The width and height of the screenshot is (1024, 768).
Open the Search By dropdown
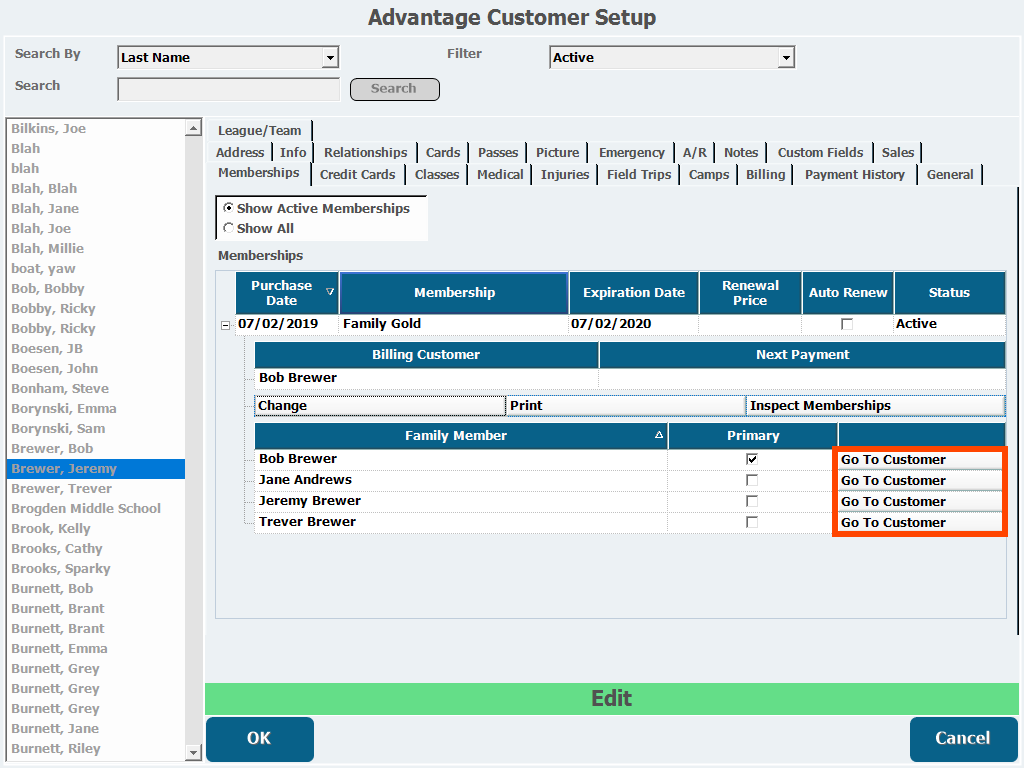pyautogui.click(x=330, y=58)
